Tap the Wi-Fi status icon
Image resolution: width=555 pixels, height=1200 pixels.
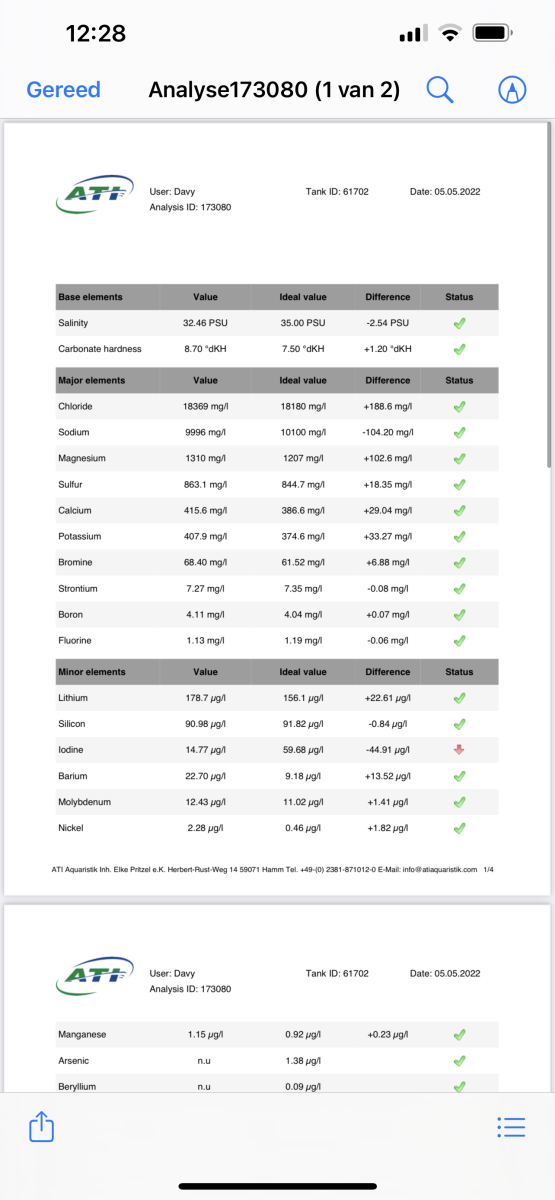click(450, 34)
